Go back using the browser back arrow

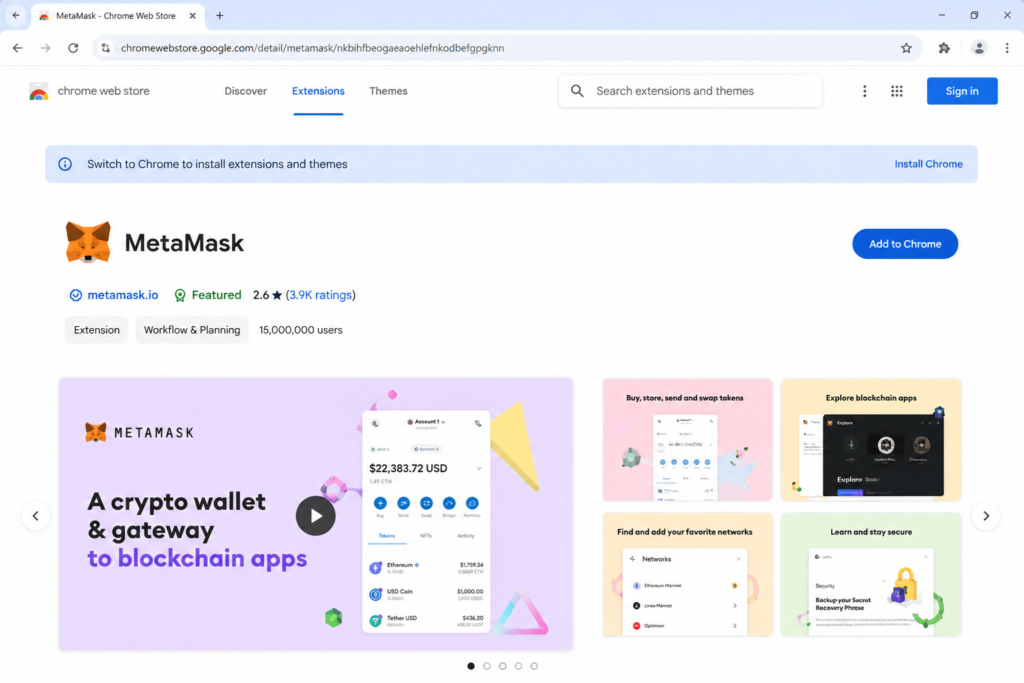point(18,48)
